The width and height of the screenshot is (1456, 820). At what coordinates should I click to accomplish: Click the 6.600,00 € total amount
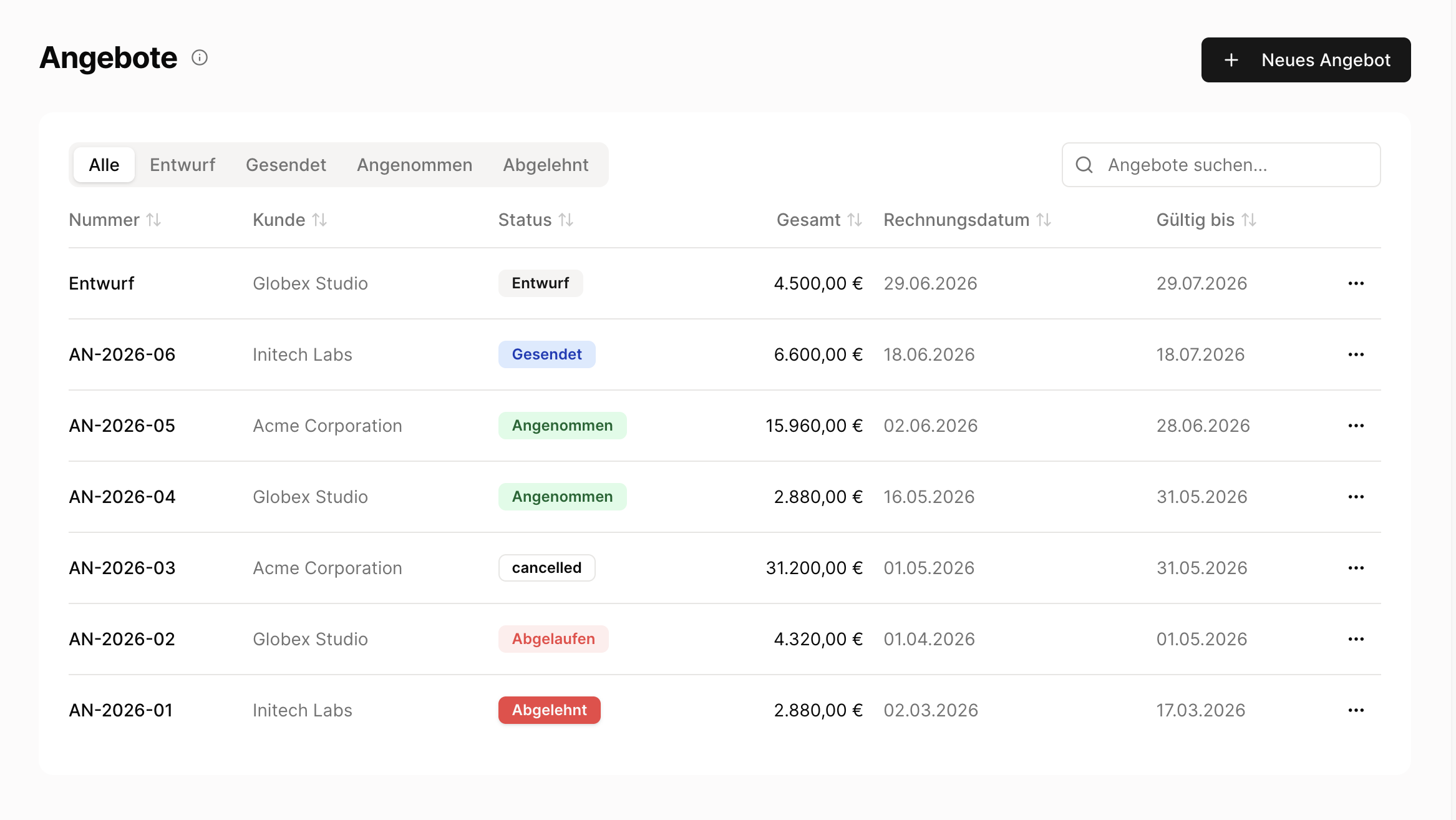coord(818,354)
